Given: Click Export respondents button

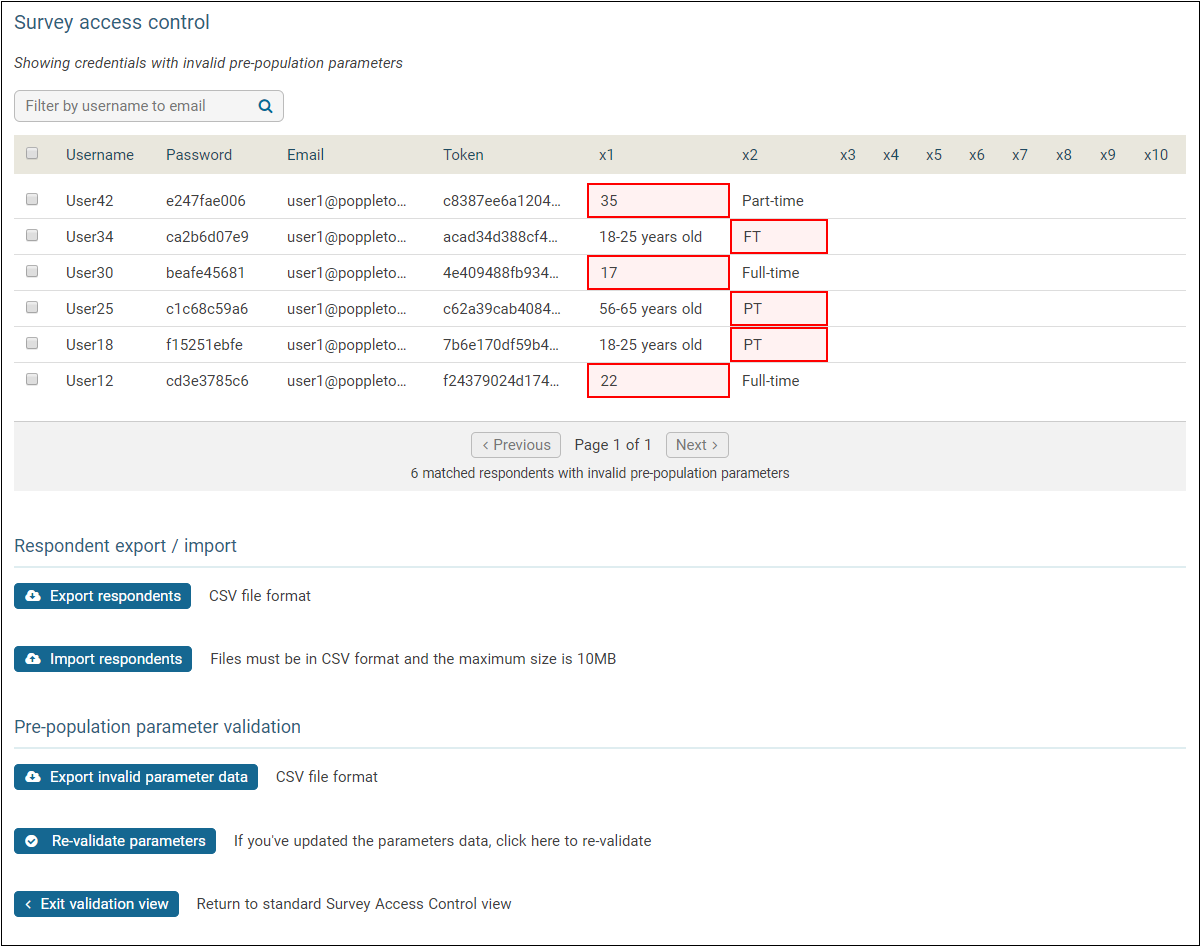Looking at the screenshot, I should pos(102,596).
